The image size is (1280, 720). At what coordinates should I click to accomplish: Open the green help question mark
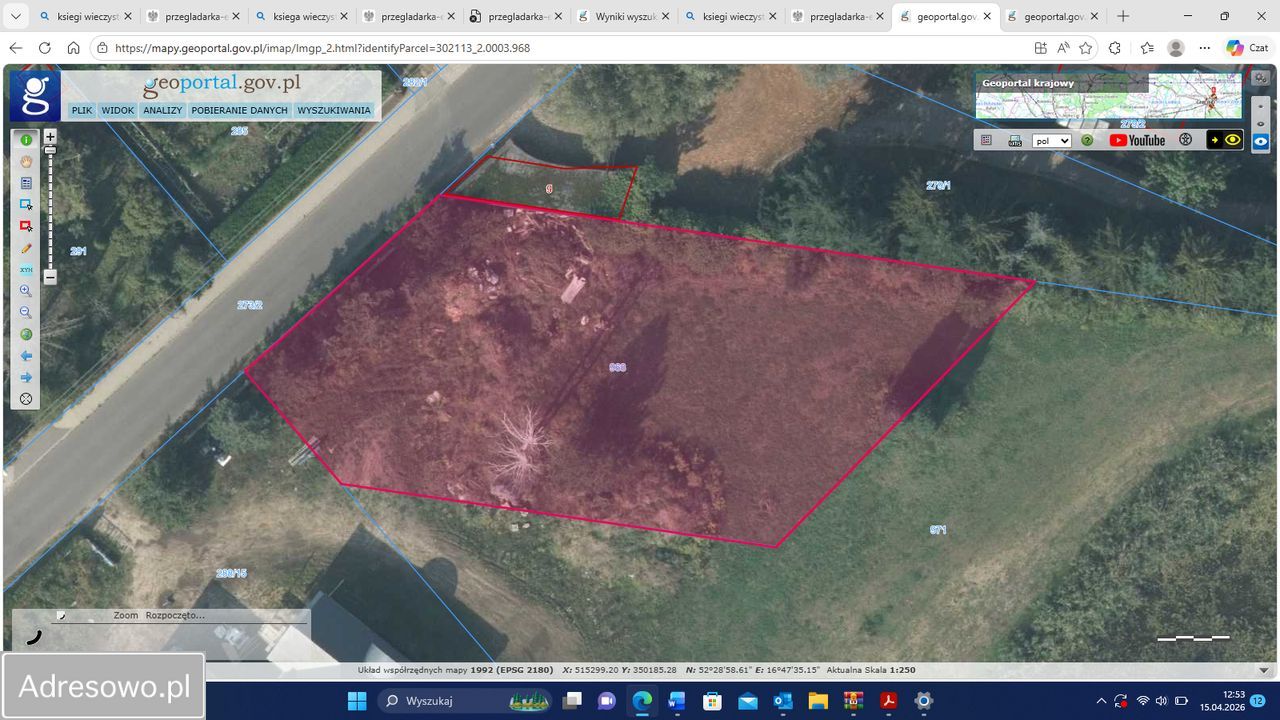[x=1087, y=141]
